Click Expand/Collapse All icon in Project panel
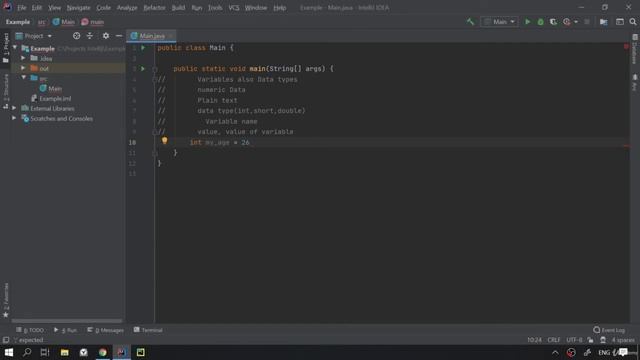640x360 pixels. 90,36
